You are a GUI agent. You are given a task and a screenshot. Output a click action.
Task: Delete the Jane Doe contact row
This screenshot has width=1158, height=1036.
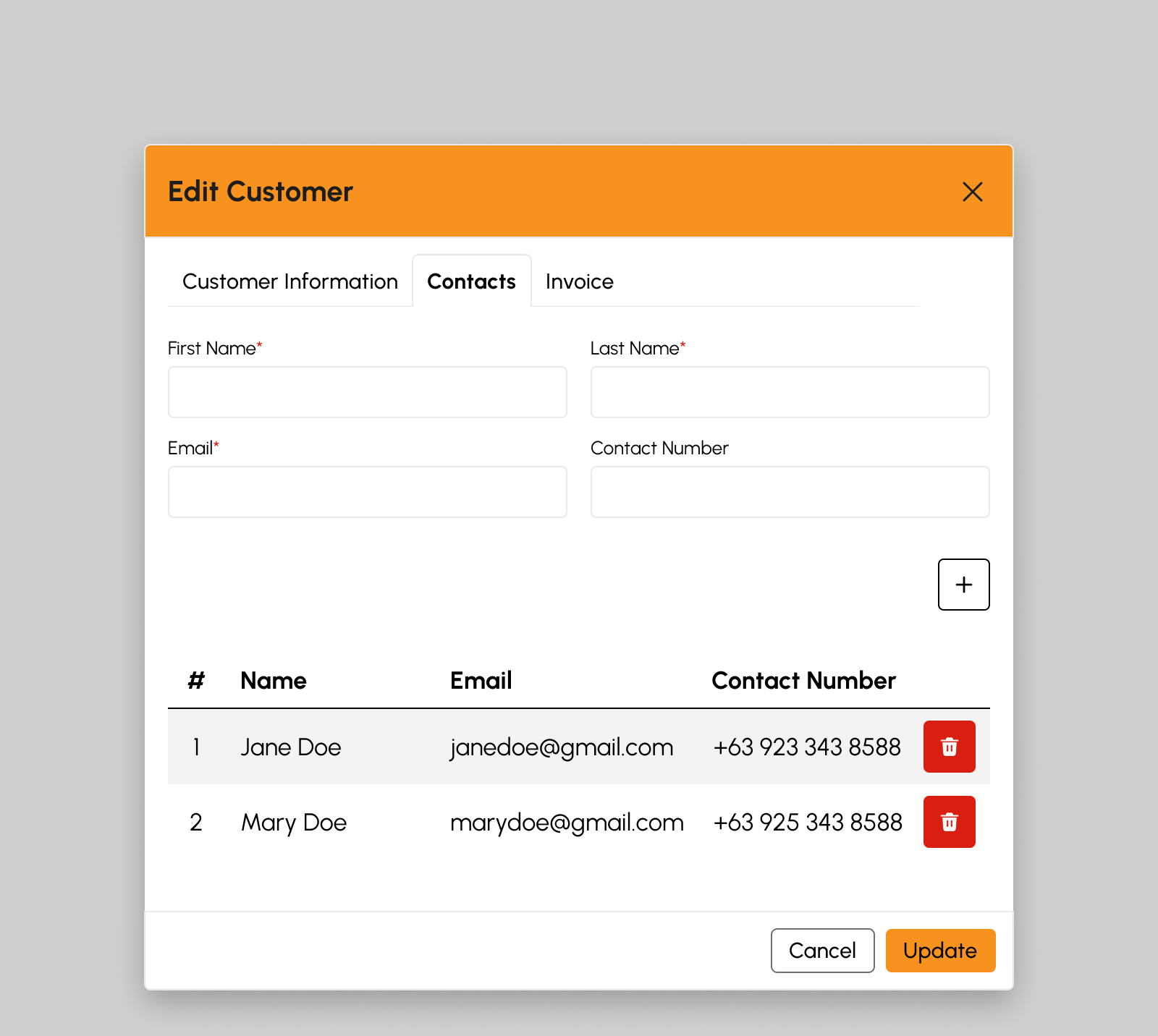click(950, 747)
